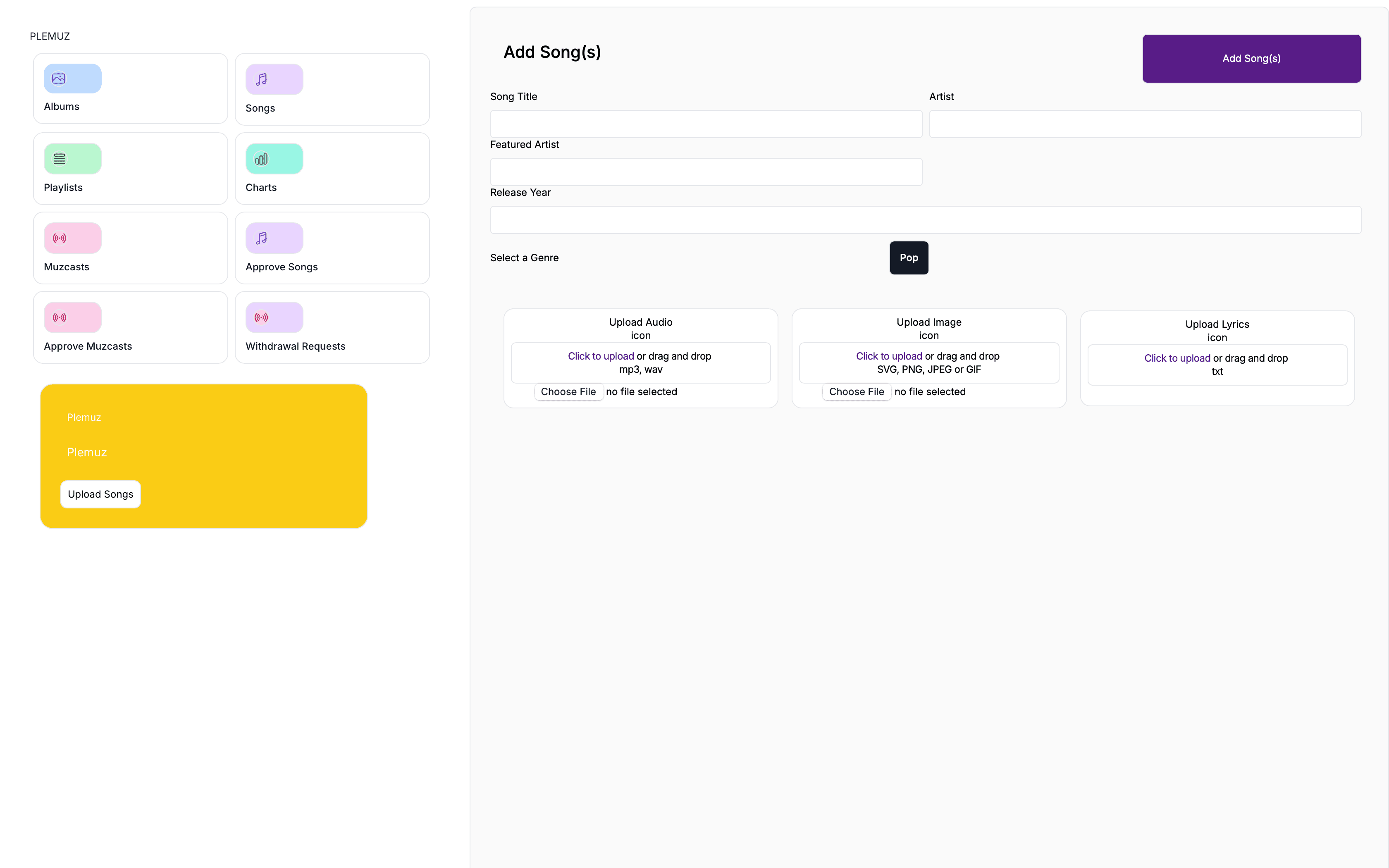Go to Charts label

[x=260, y=188]
